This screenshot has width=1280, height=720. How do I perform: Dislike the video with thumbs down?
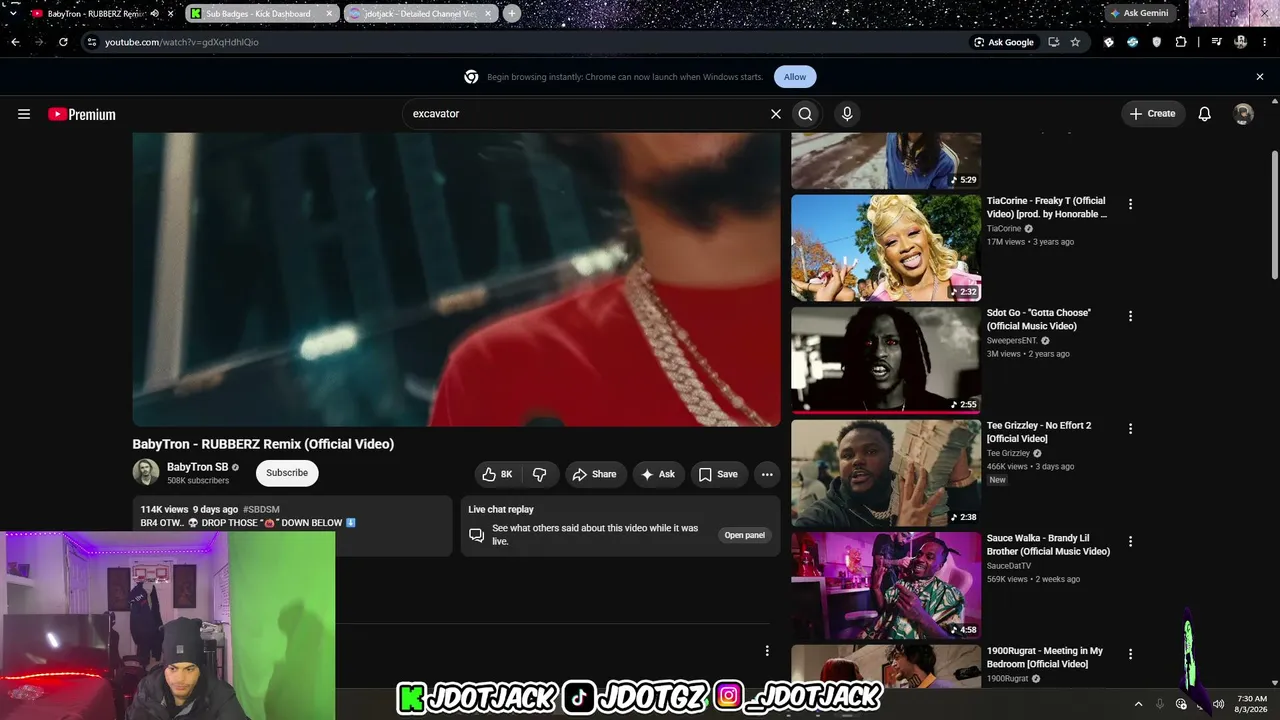coord(540,474)
